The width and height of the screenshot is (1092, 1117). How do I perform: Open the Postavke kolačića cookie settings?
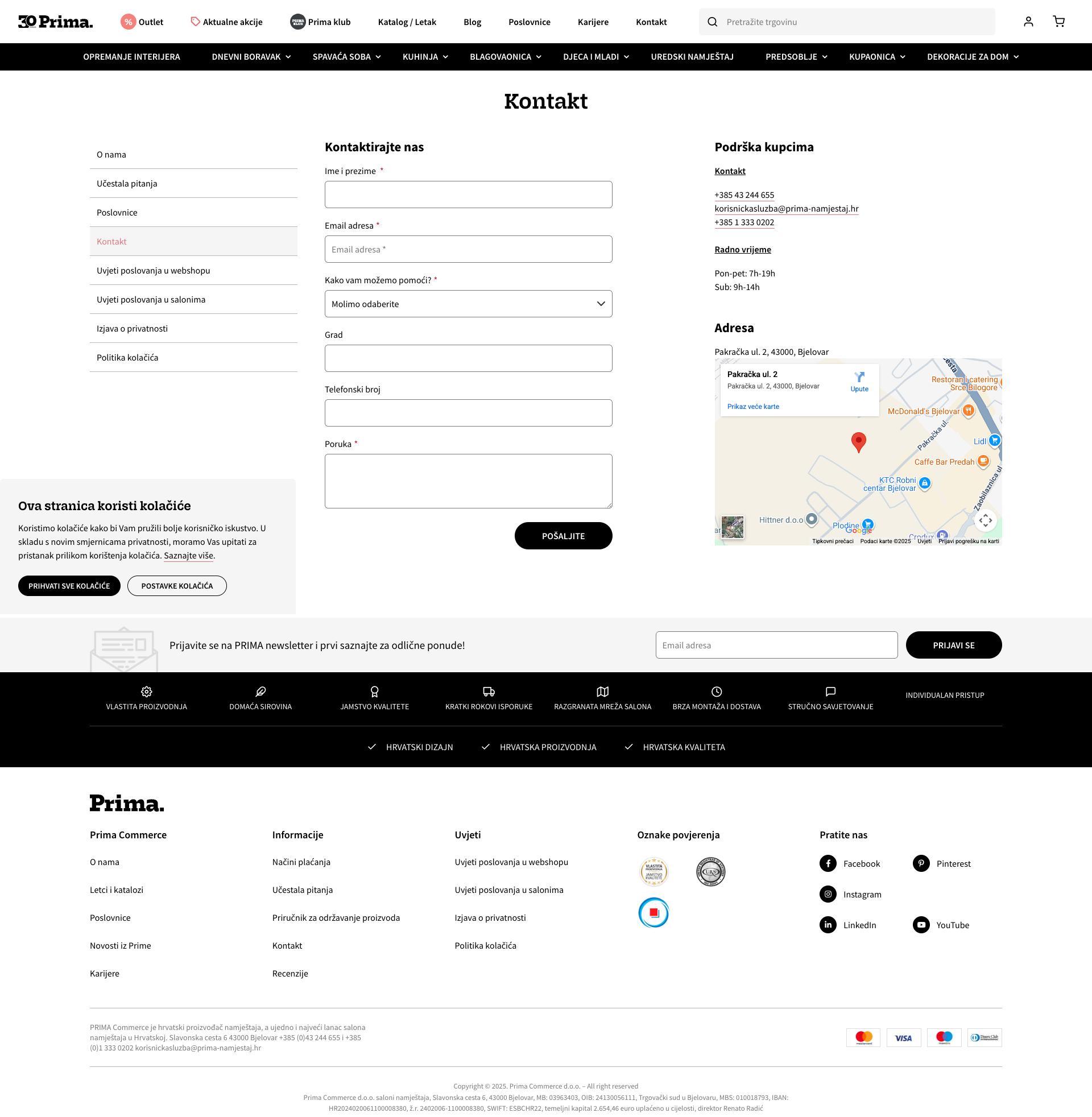click(177, 585)
